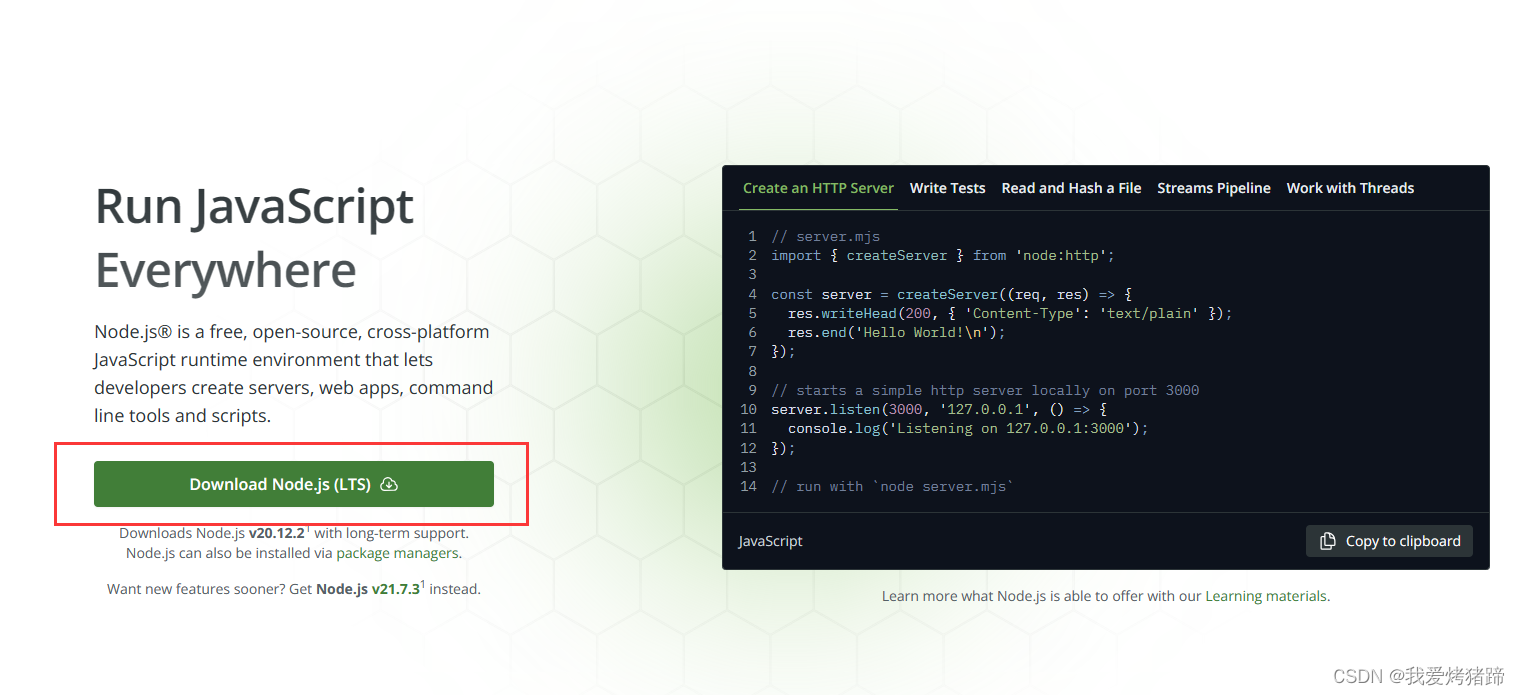
Task: Click the '// run with `node server.mjs`' comment
Action: pyautogui.click(x=892, y=486)
